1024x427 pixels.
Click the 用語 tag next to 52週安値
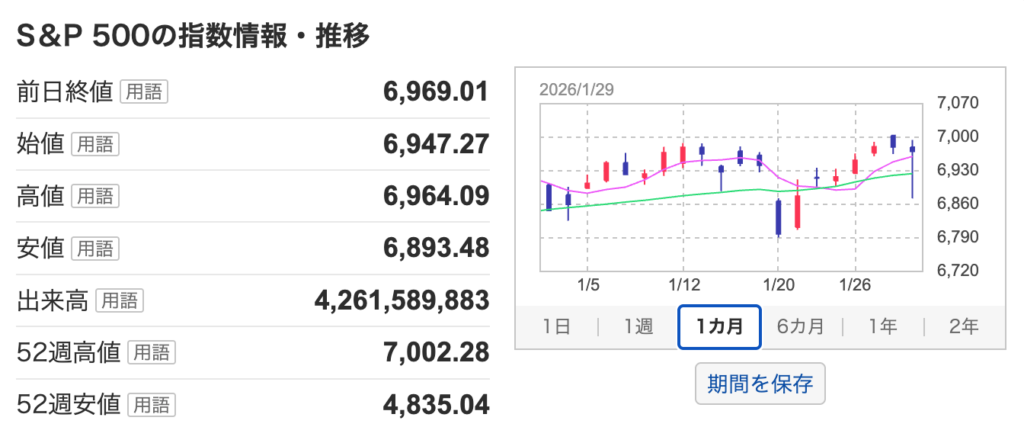[x=151, y=404]
